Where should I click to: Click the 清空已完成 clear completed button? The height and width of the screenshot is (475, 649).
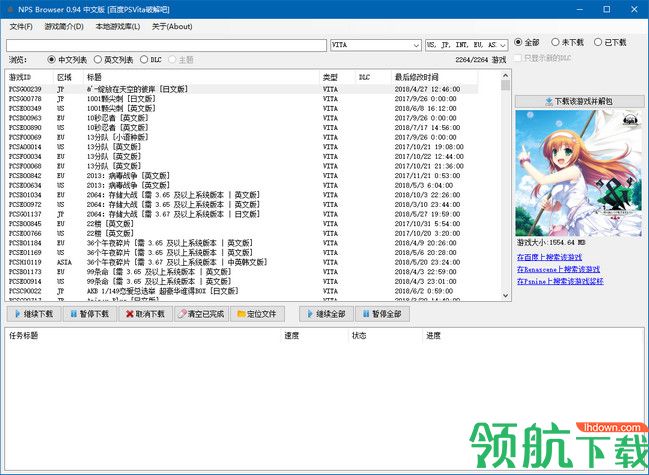pos(202,314)
